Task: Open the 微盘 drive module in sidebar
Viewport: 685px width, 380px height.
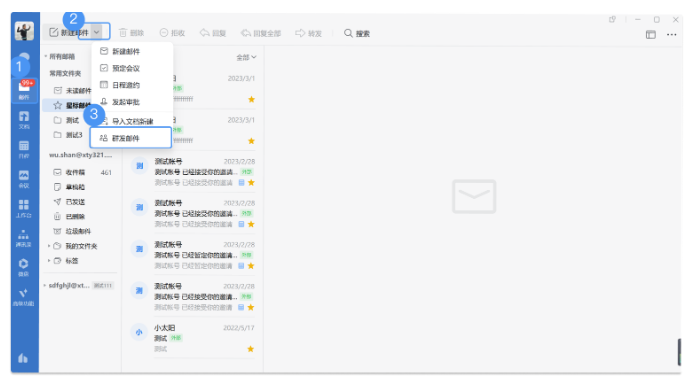Action: point(24,267)
